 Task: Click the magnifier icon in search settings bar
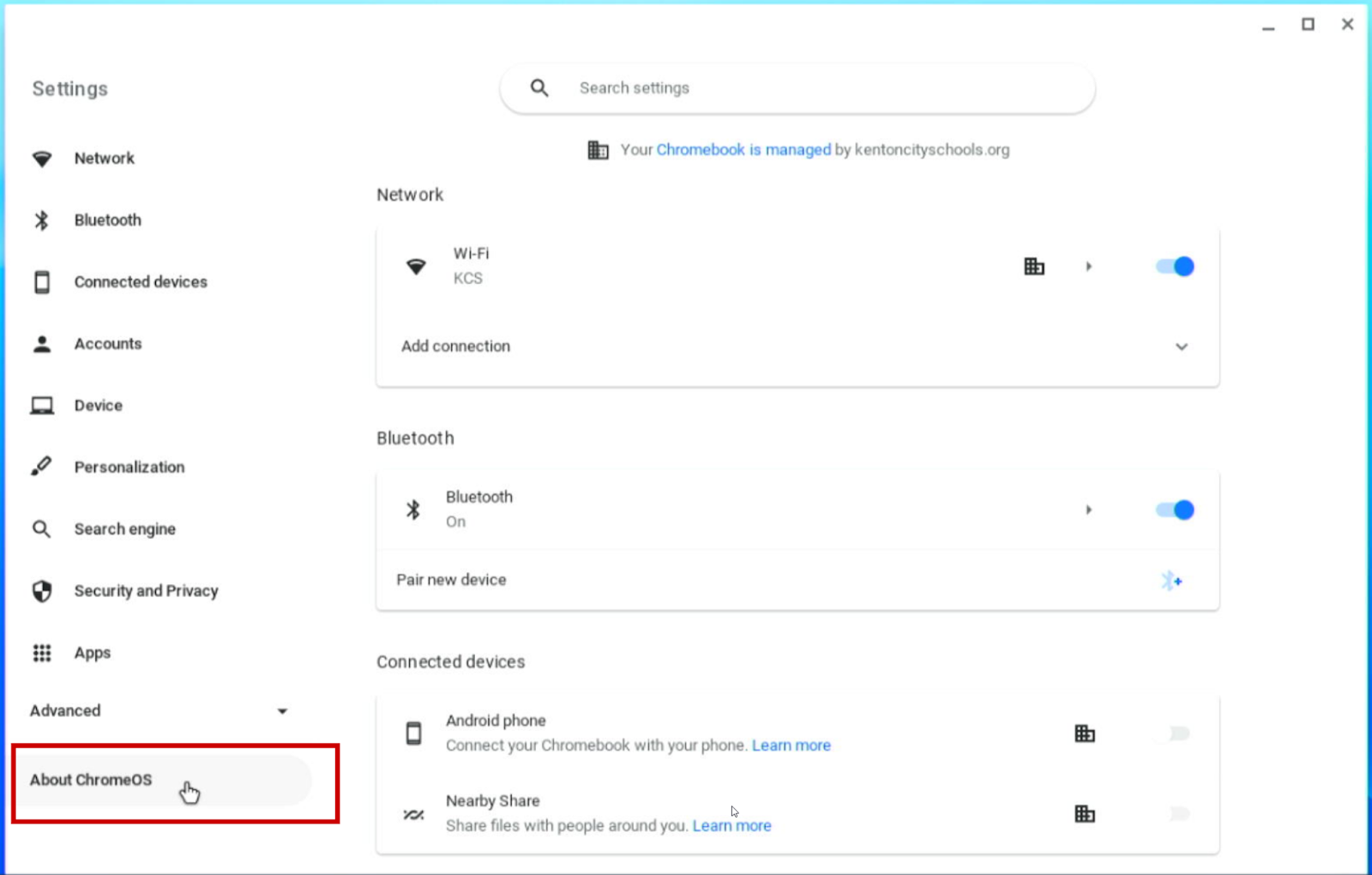(539, 87)
